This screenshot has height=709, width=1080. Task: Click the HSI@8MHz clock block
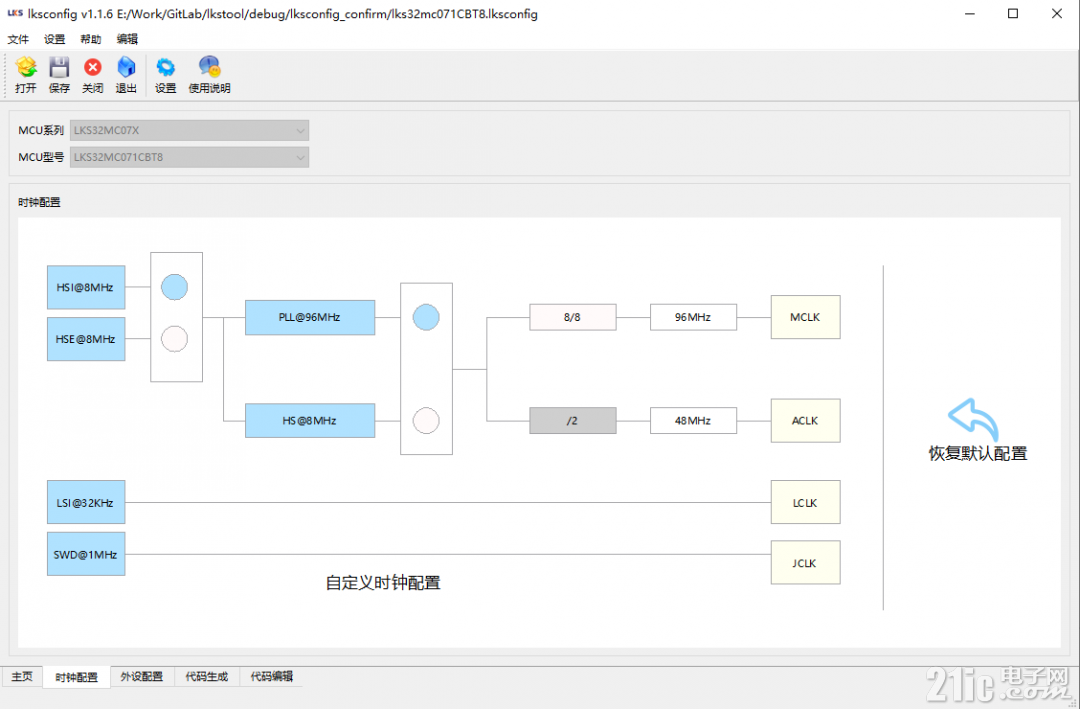click(x=86, y=287)
